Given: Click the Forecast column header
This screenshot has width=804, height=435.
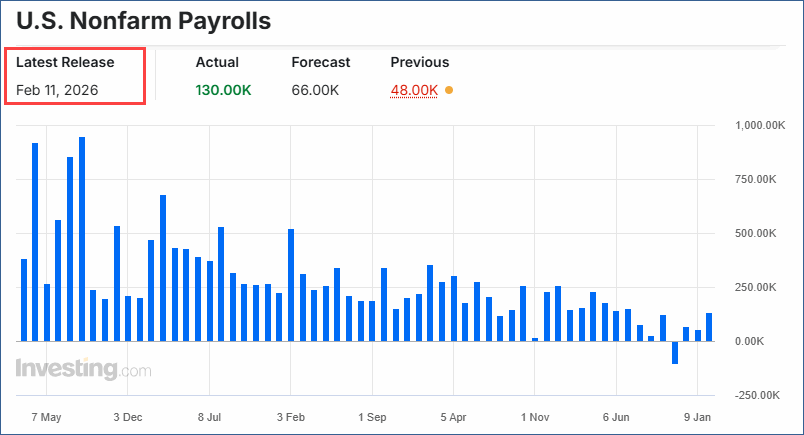Looking at the screenshot, I should click(320, 62).
